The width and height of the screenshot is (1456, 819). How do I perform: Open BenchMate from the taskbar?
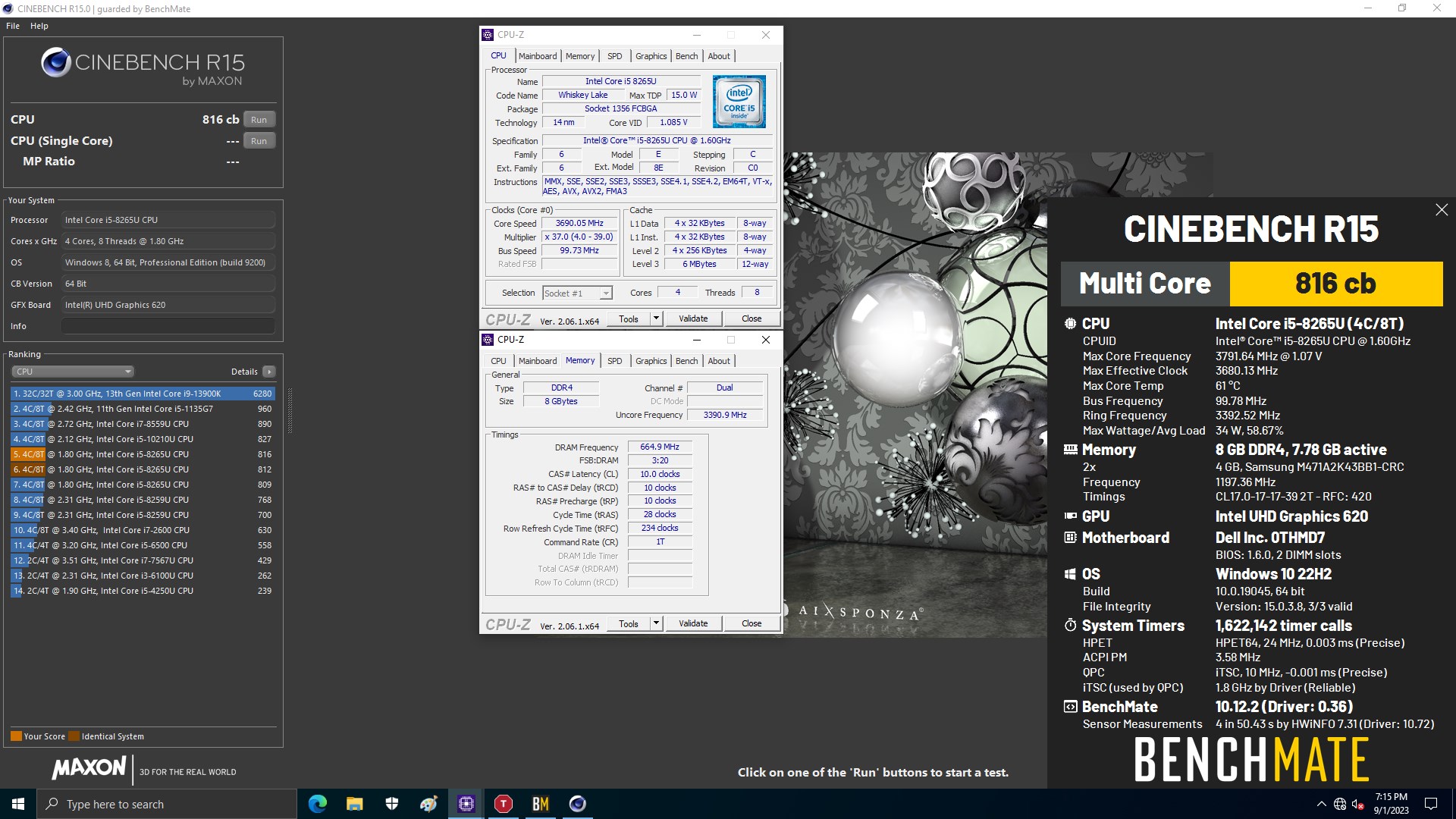pyautogui.click(x=541, y=804)
